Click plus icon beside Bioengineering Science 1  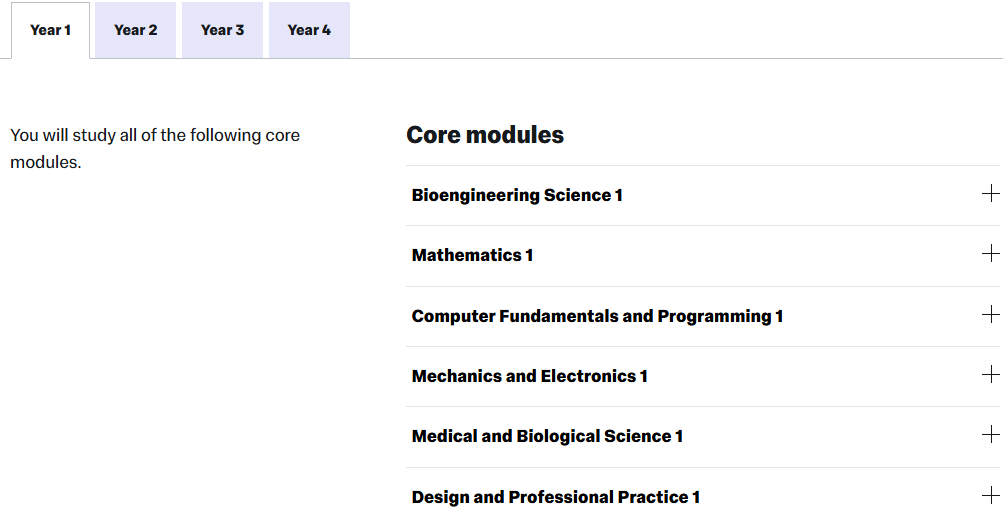tap(990, 194)
